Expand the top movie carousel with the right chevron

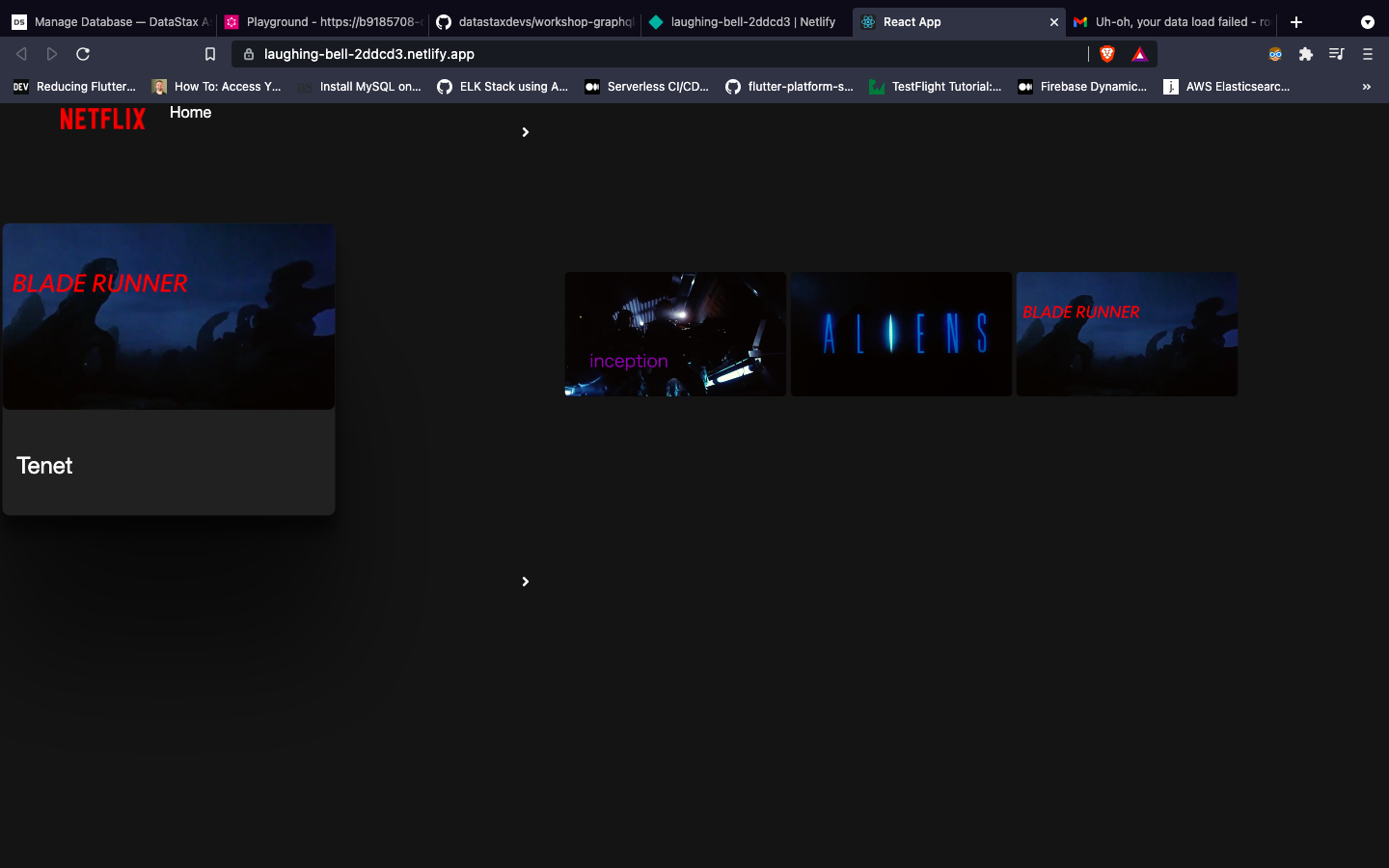click(x=525, y=132)
